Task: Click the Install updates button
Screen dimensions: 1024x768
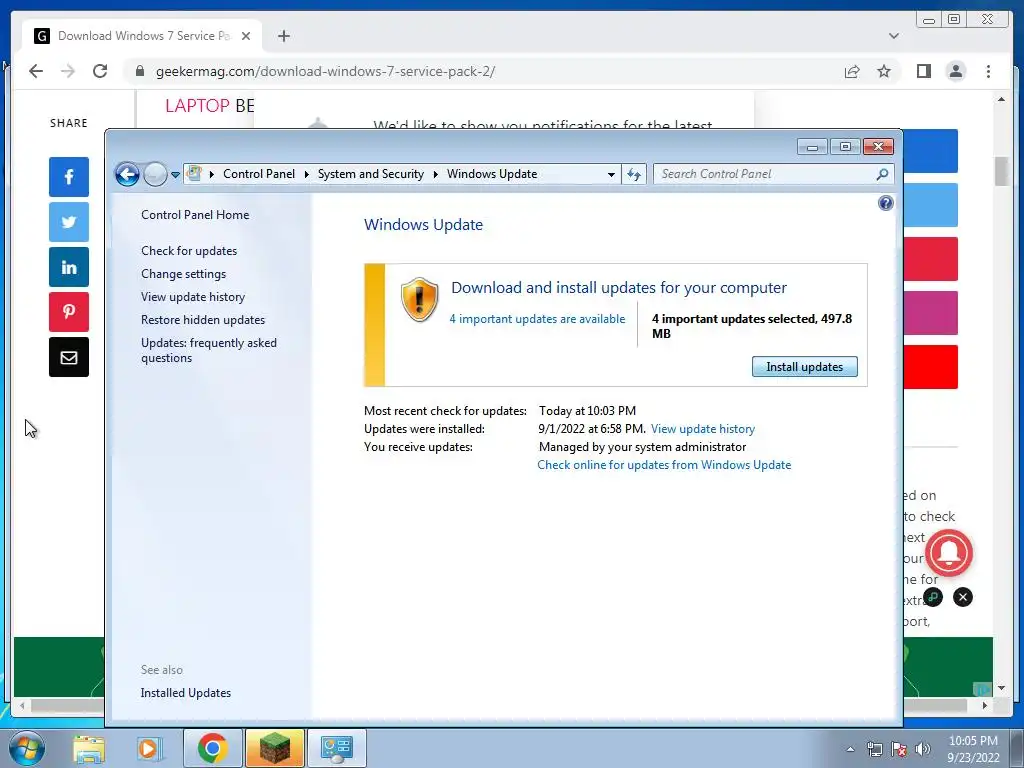Action: coord(805,367)
